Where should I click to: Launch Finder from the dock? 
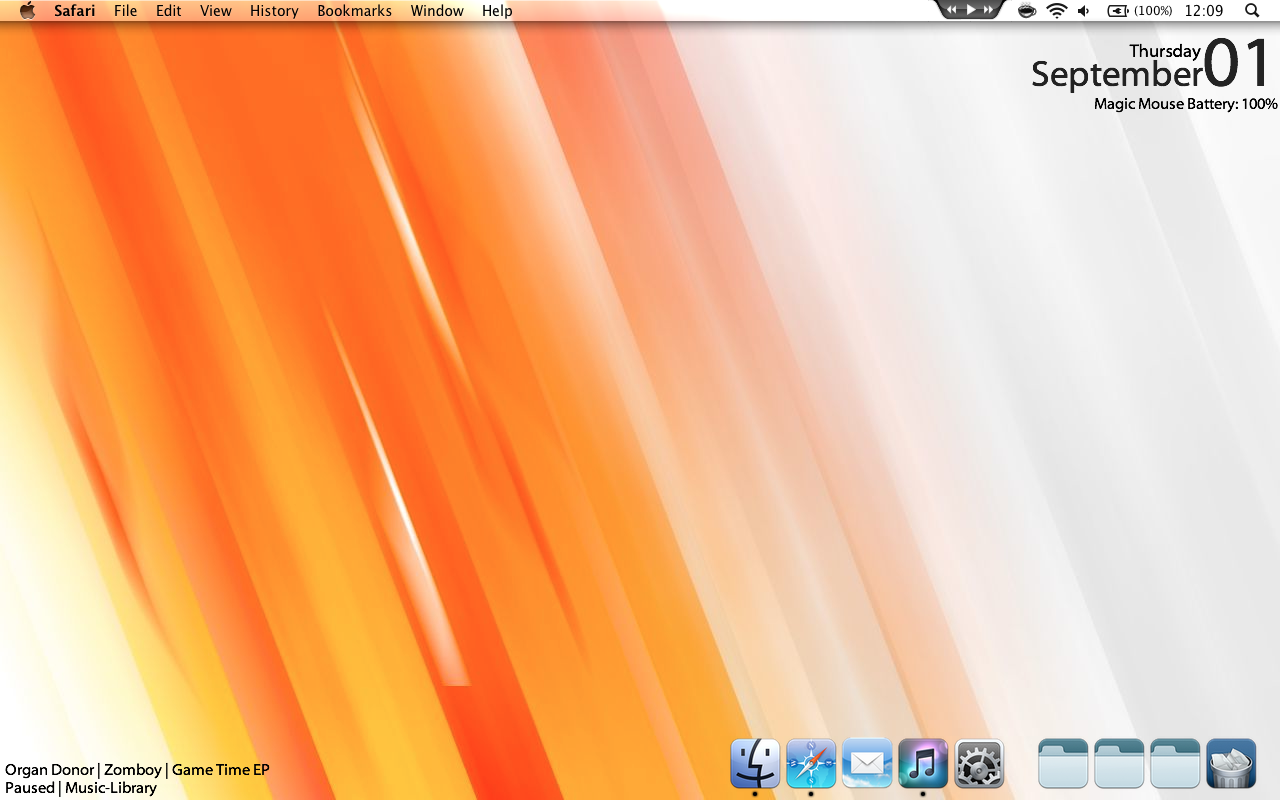755,764
